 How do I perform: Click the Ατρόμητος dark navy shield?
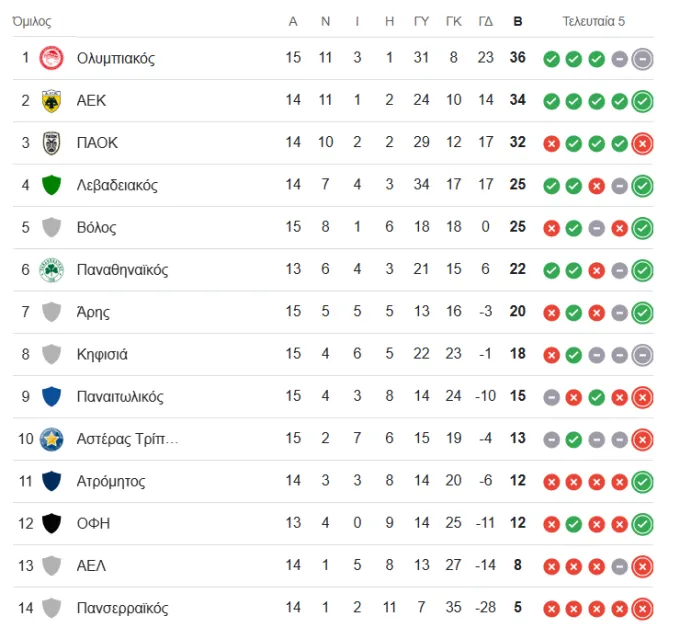[51, 481]
